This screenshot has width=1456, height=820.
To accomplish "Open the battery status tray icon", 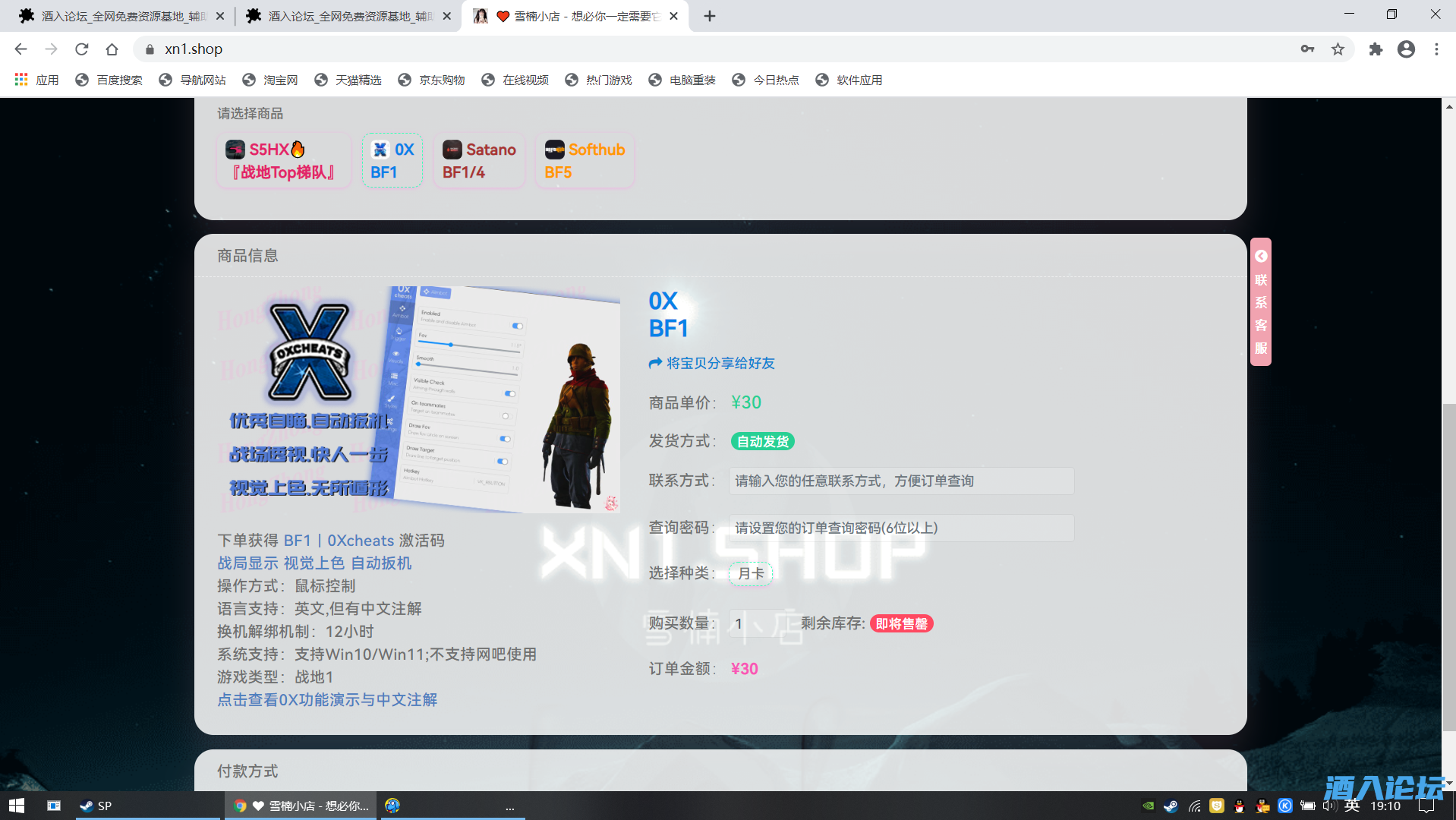I will (x=1308, y=806).
